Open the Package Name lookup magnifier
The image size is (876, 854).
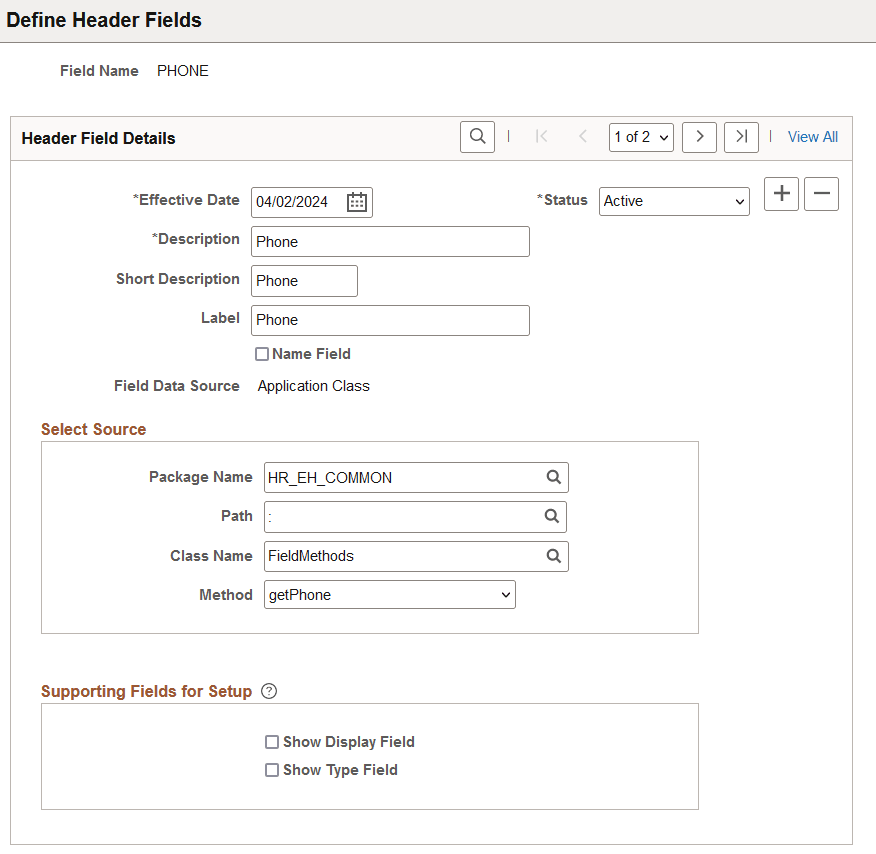pyautogui.click(x=554, y=477)
